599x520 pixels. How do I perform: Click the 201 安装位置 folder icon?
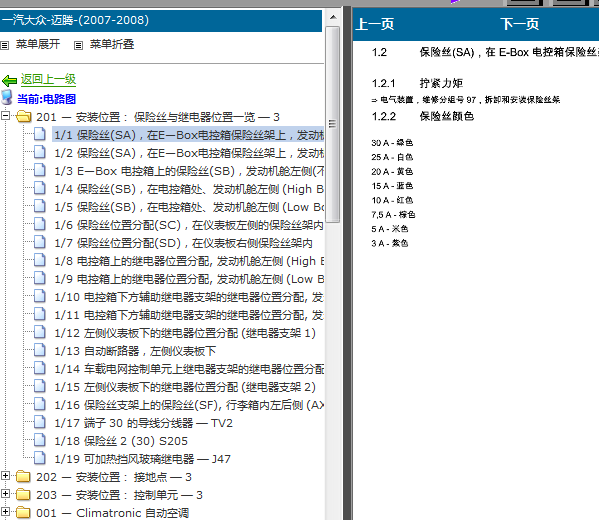(24, 117)
